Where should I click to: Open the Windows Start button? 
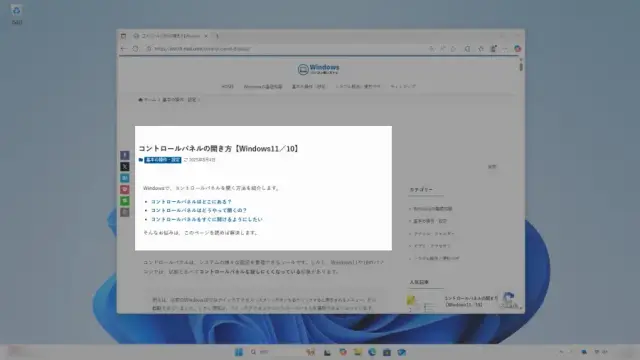(239, 352)
